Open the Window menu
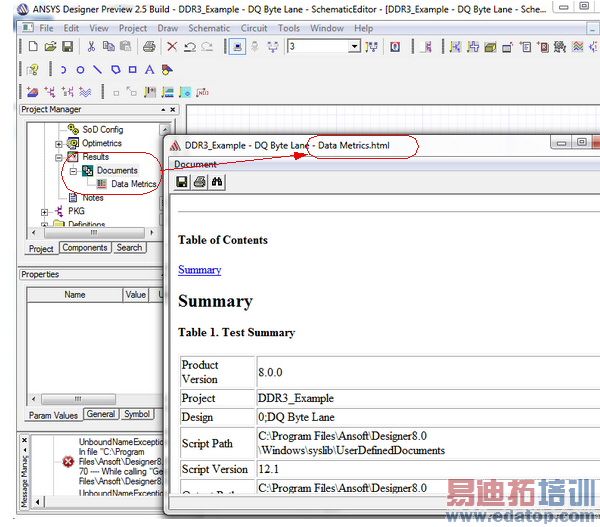The height and width of the screenshot is (527, 600). click(327, 28)
